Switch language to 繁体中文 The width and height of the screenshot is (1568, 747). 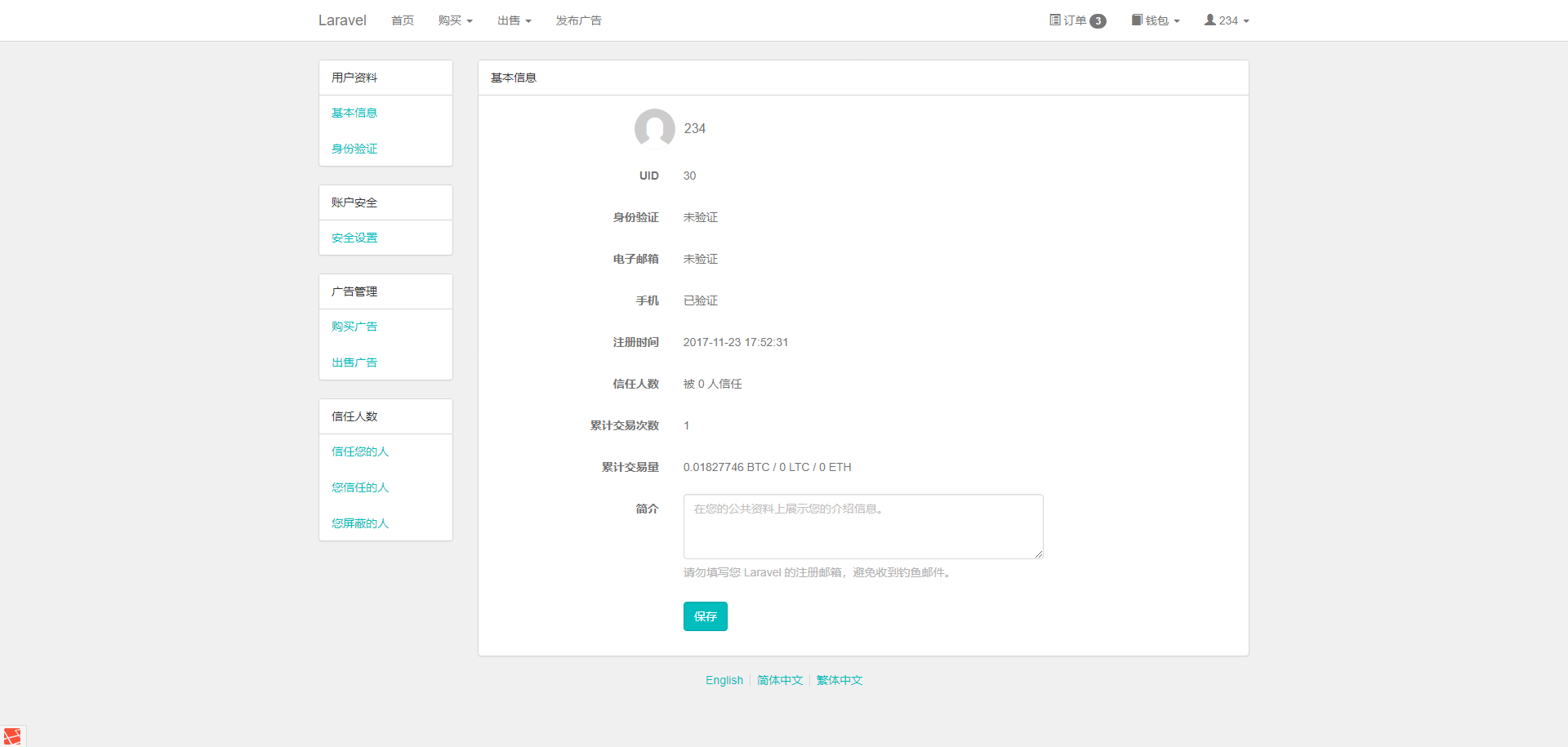tap(840, 680)
